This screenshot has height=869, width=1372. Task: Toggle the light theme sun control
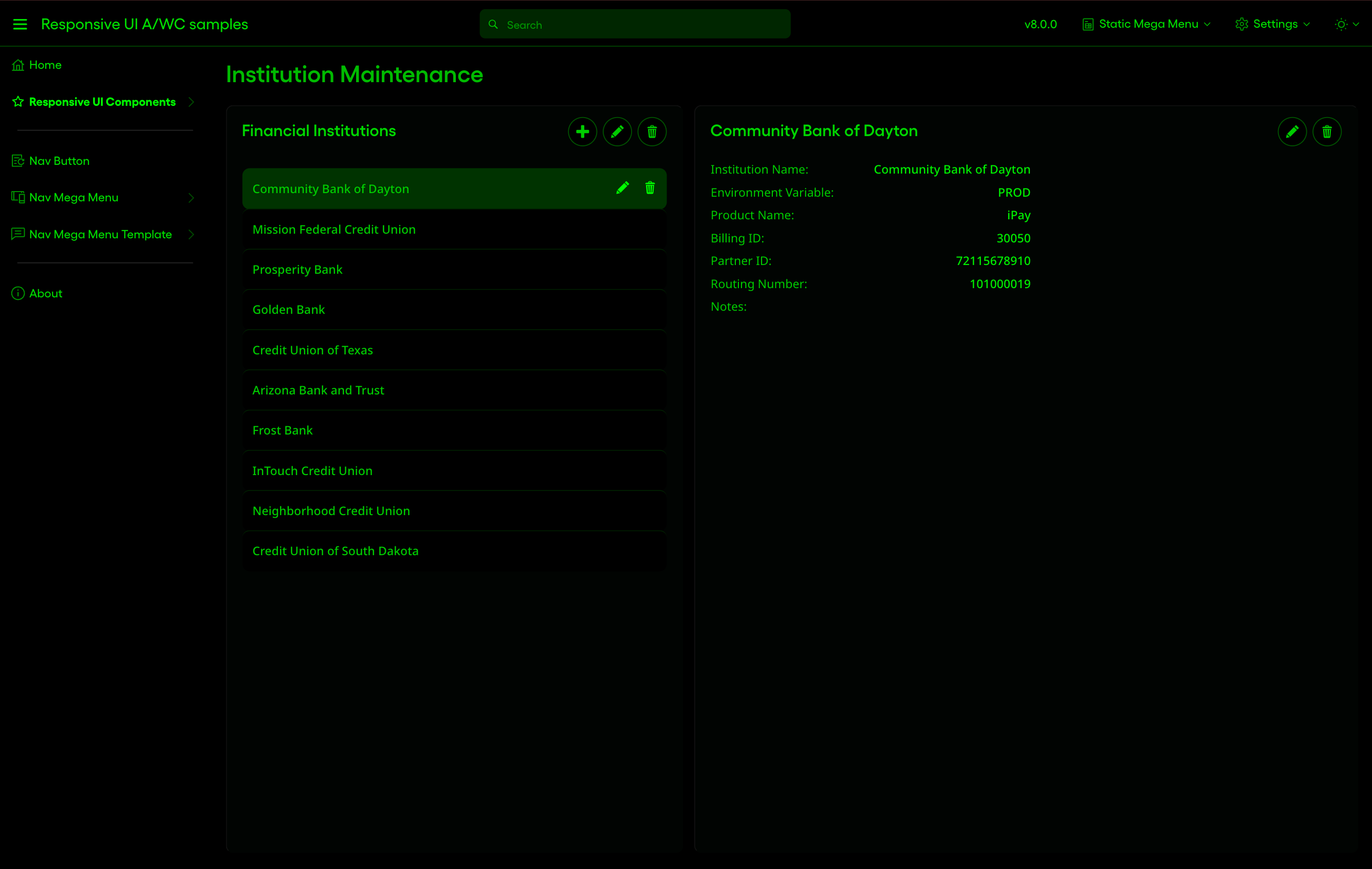click(x=1342, y=24)
